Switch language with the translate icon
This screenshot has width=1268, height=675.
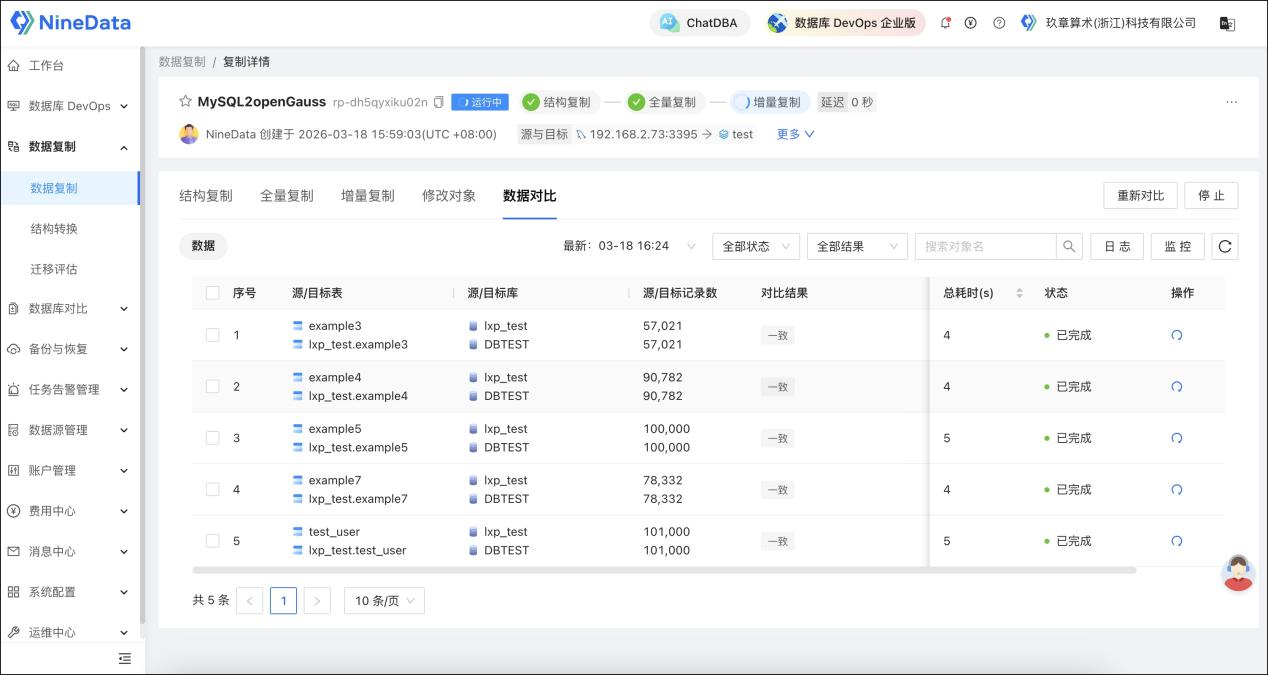click(1228, 23)
